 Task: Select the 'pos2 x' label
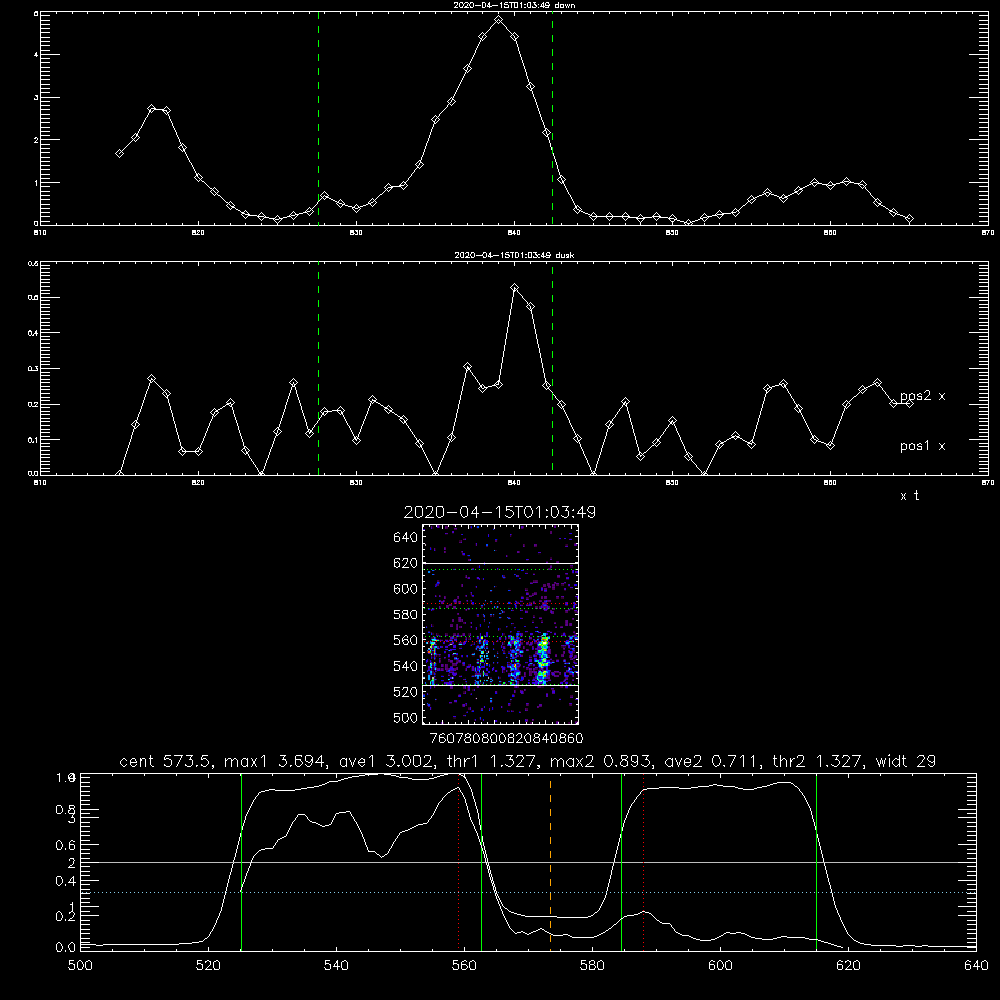click(x=923, y=396)
